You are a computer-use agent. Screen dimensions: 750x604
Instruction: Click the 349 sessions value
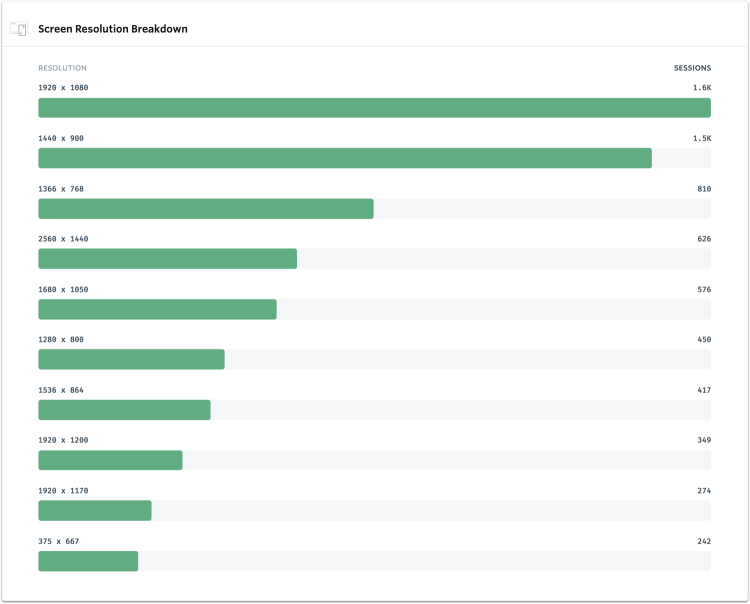pos(704,440)
